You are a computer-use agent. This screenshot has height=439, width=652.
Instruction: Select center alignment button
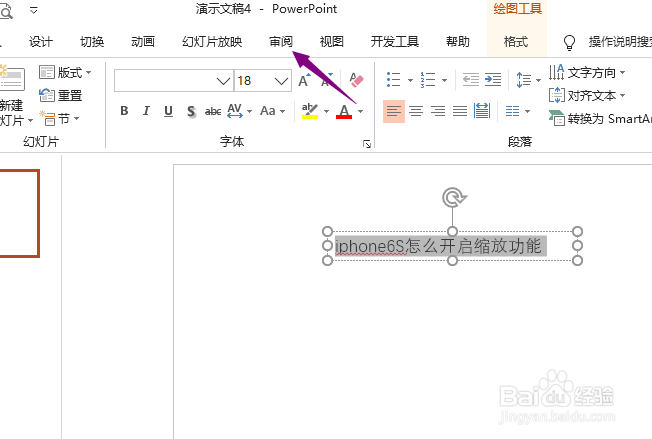(416, 111)
